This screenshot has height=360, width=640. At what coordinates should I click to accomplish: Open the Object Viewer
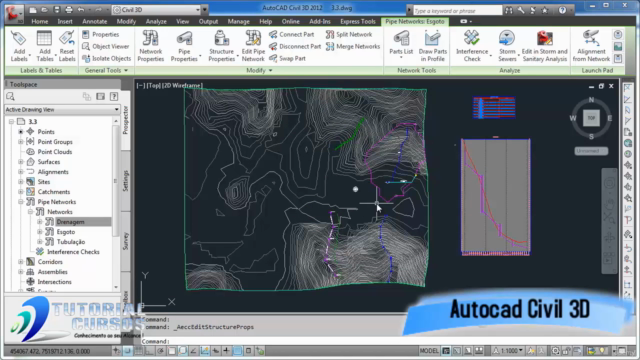point(106,47)
